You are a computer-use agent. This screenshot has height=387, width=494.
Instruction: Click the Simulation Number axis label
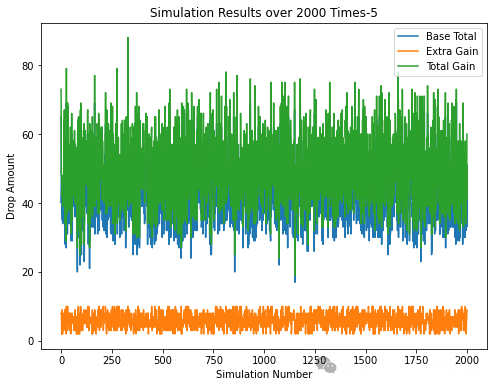264,374
